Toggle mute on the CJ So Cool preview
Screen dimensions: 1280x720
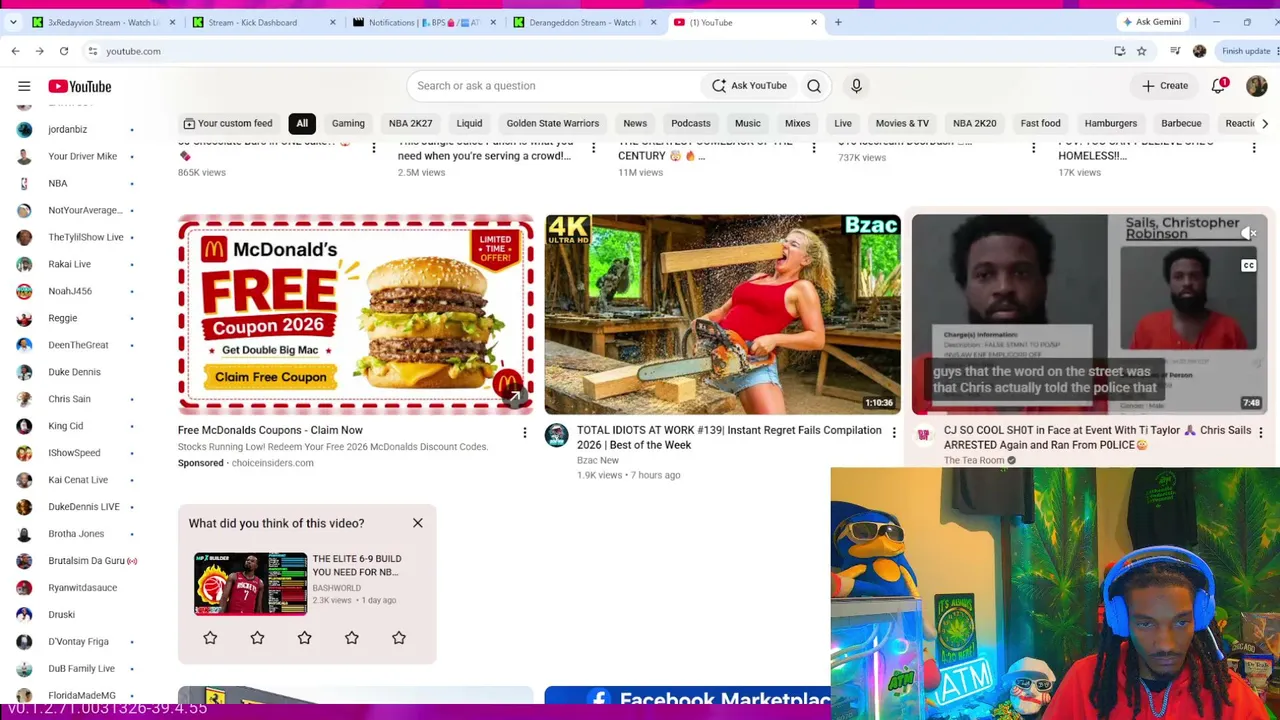(1249, 233)
